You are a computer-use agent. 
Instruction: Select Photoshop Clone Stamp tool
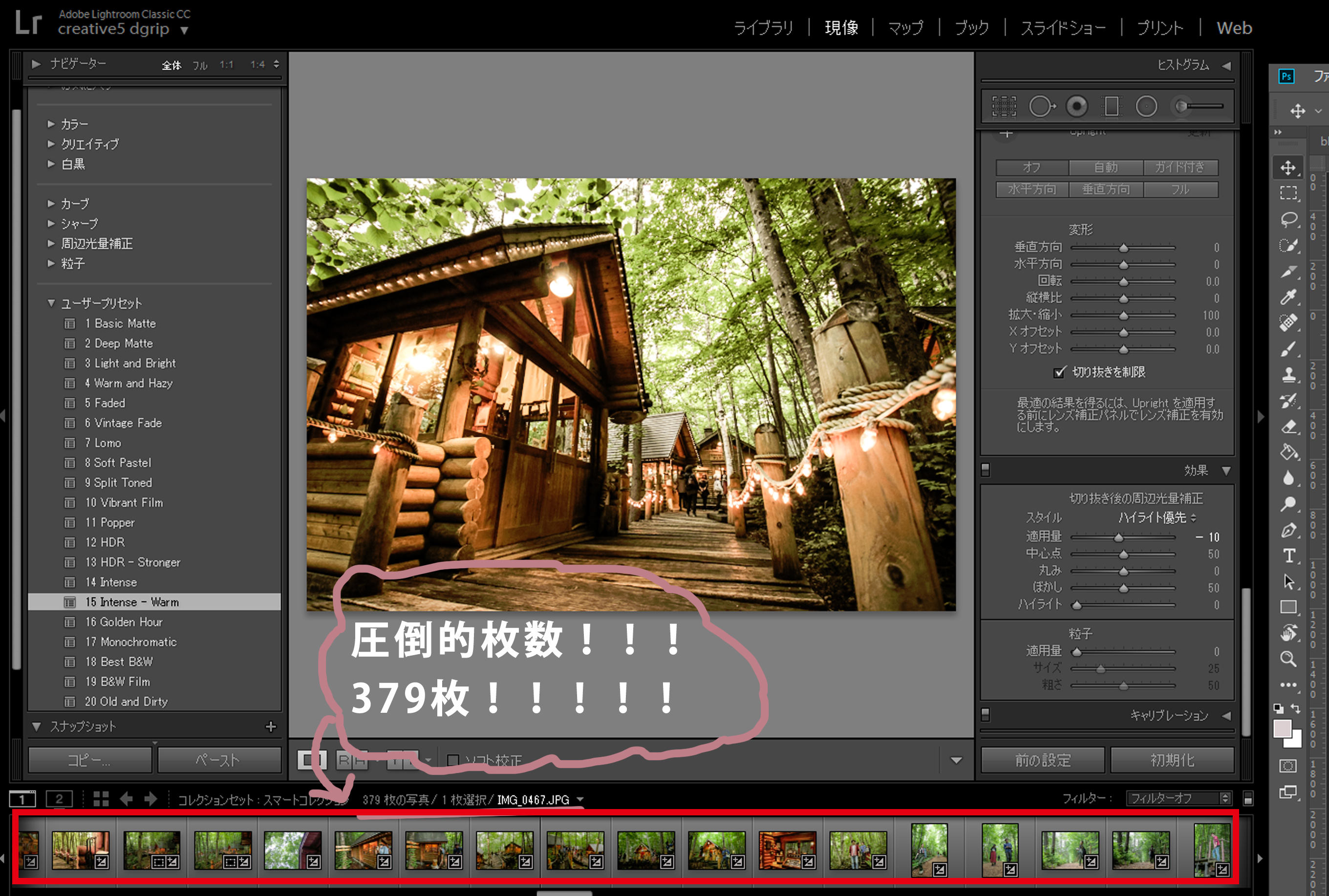pyautogui.click(x=1288, y=375)
